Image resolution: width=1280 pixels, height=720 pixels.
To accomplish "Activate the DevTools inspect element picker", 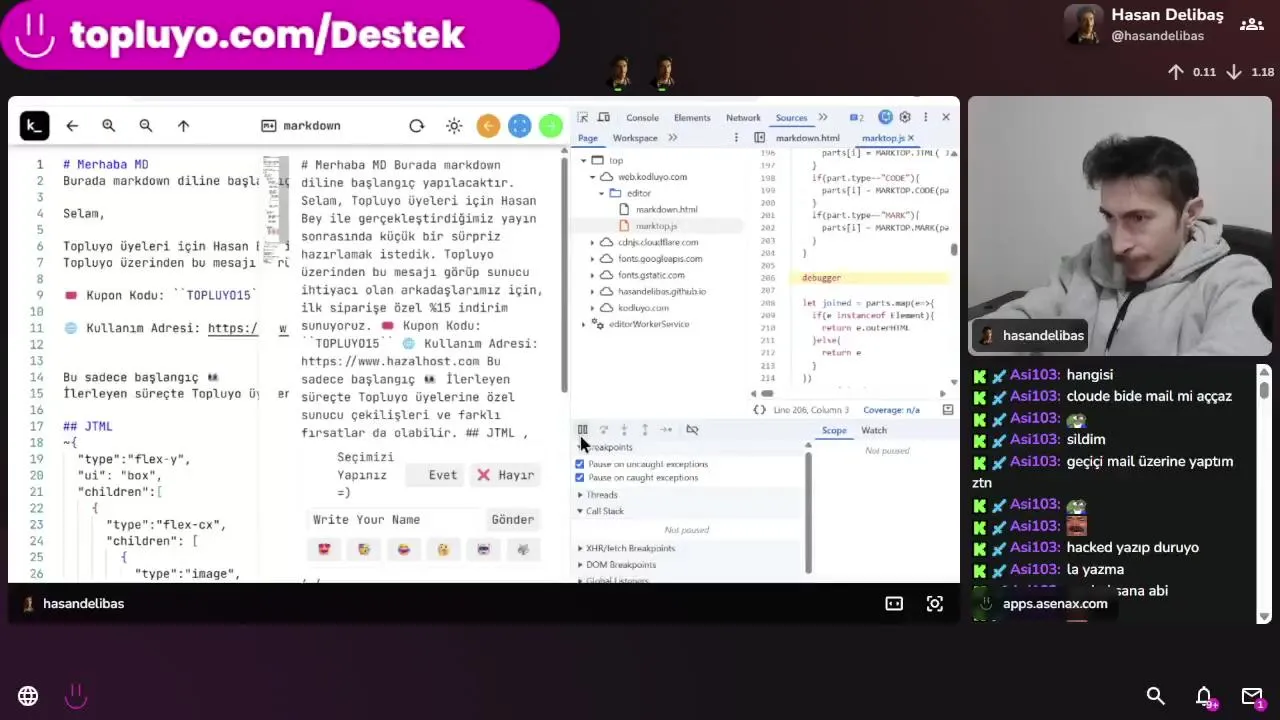I will pyautogui.click(x=583, y=117).
